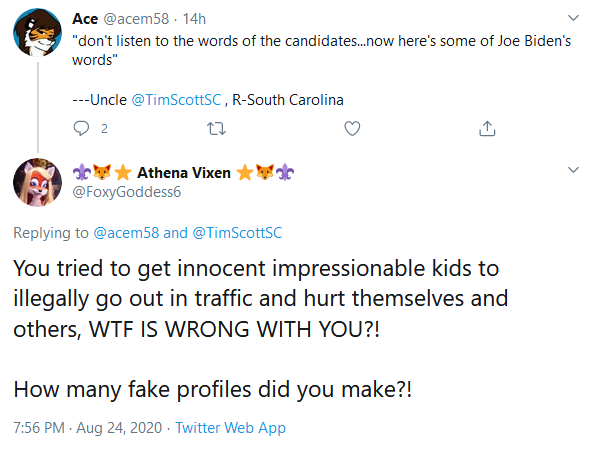This screenshot has height=449, width=595.
Task: Open the Twitter Web App source link
Action: (230, 428)
